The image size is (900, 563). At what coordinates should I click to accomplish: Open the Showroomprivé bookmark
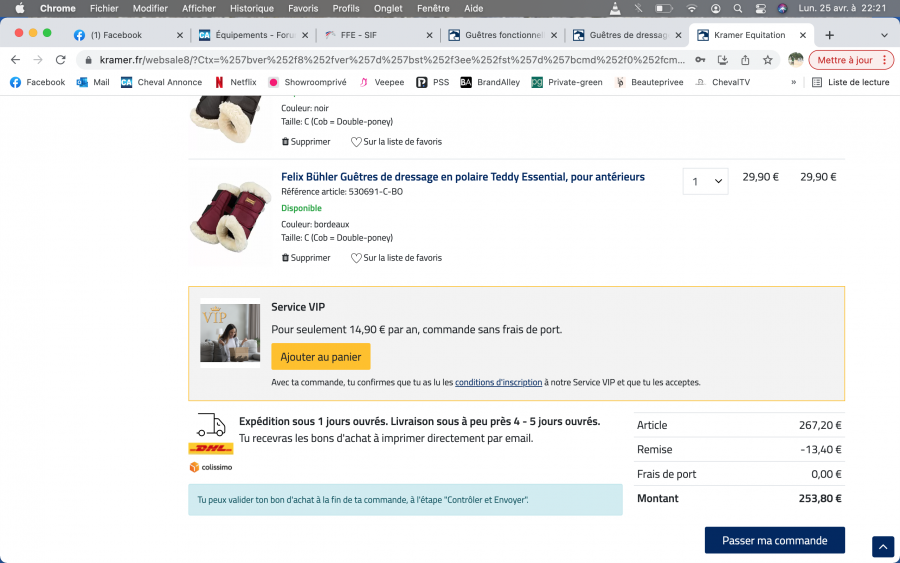coord(308,82)
